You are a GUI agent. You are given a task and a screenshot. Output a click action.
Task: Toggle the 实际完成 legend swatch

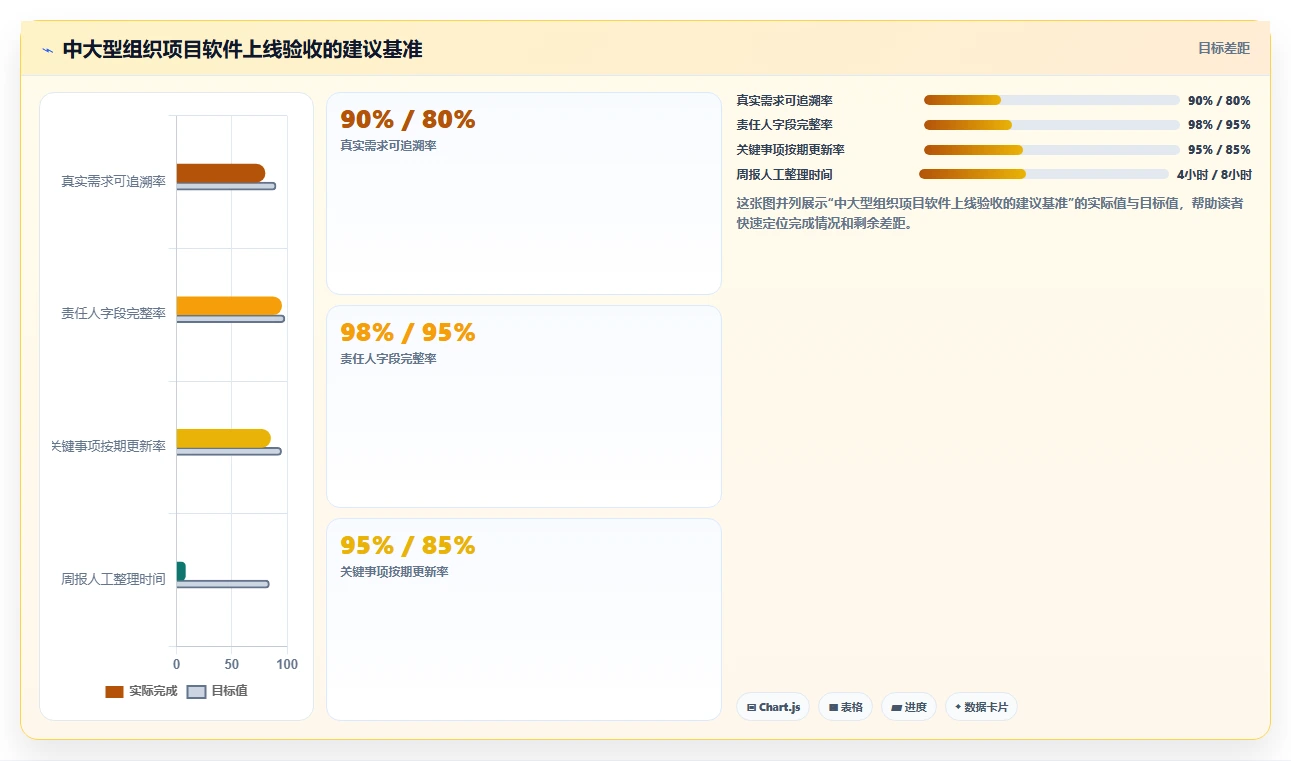[114, 691]
